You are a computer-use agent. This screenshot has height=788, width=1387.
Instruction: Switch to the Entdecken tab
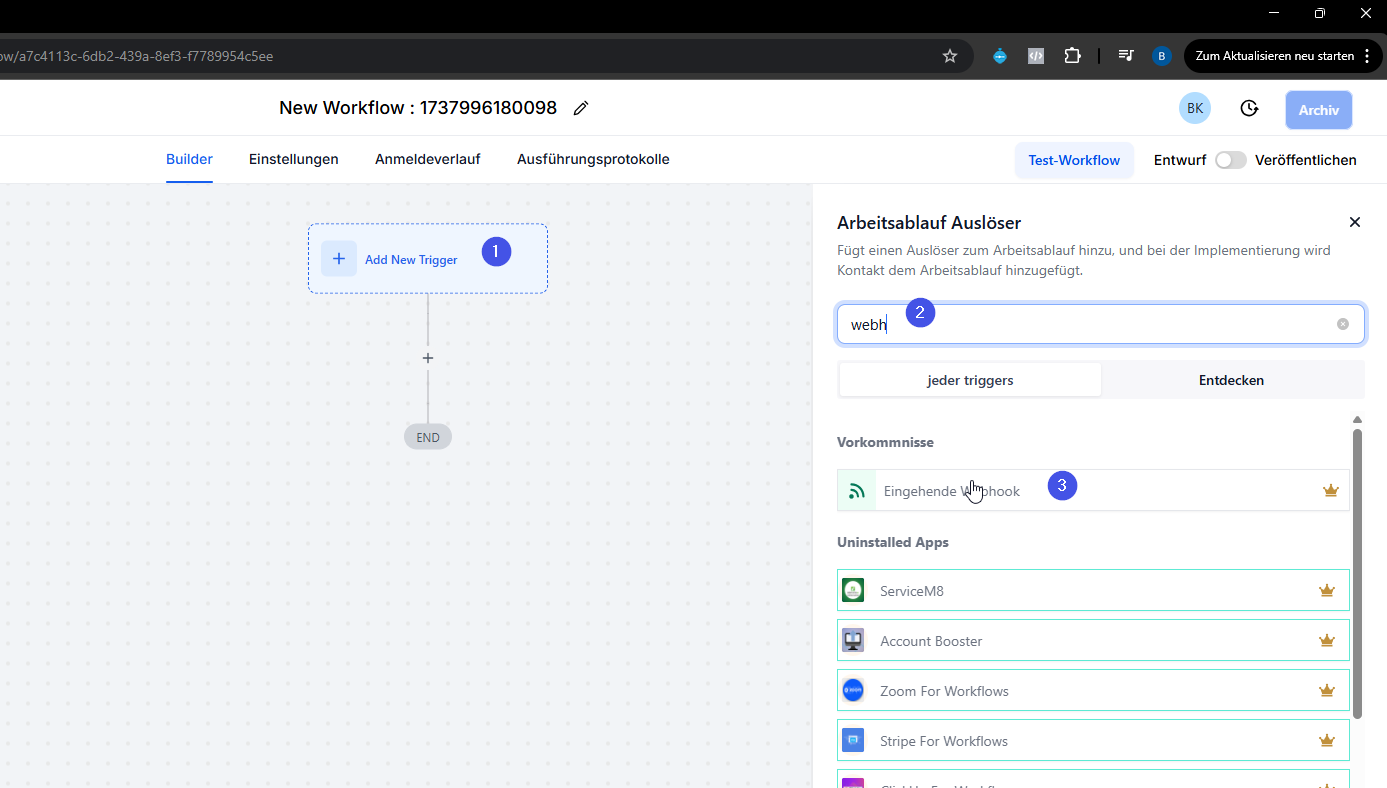pyautogui.click(x=1231, y=380)
